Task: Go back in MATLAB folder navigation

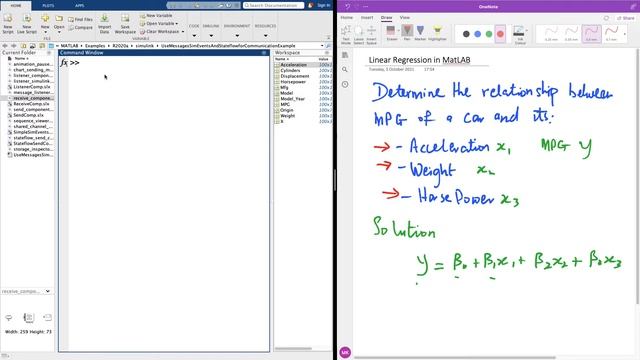Action: click(x=5, y=46)
